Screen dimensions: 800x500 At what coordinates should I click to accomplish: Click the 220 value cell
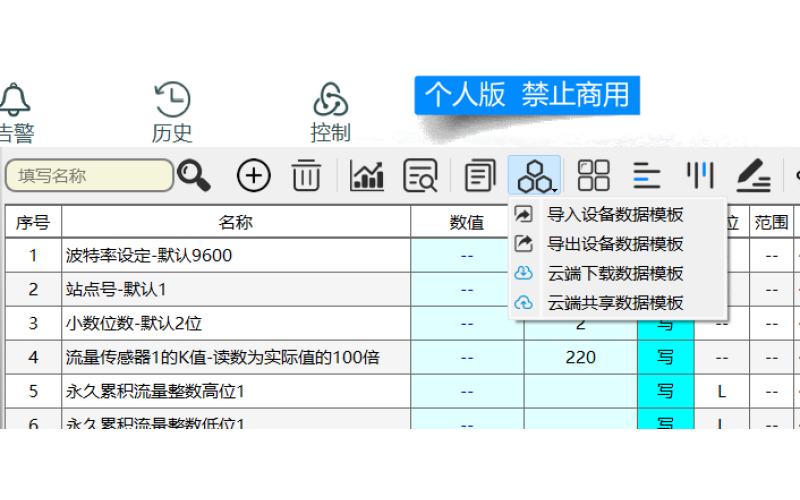point(581,357)
